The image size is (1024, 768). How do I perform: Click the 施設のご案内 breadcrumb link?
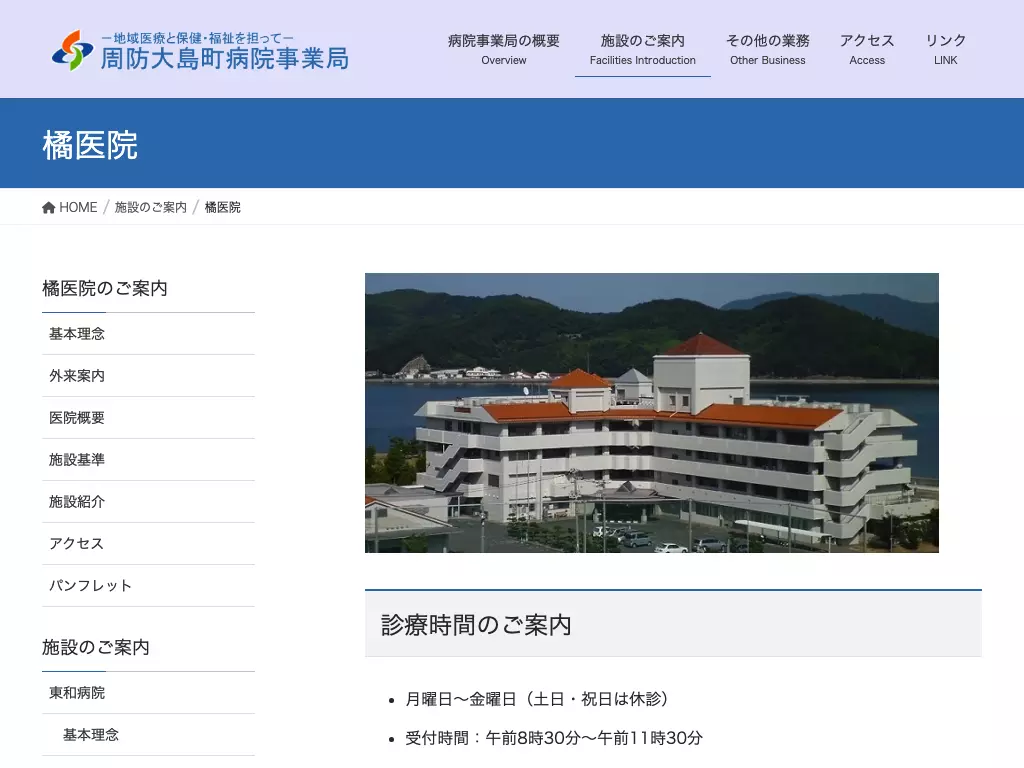click(x=151, y=208)
